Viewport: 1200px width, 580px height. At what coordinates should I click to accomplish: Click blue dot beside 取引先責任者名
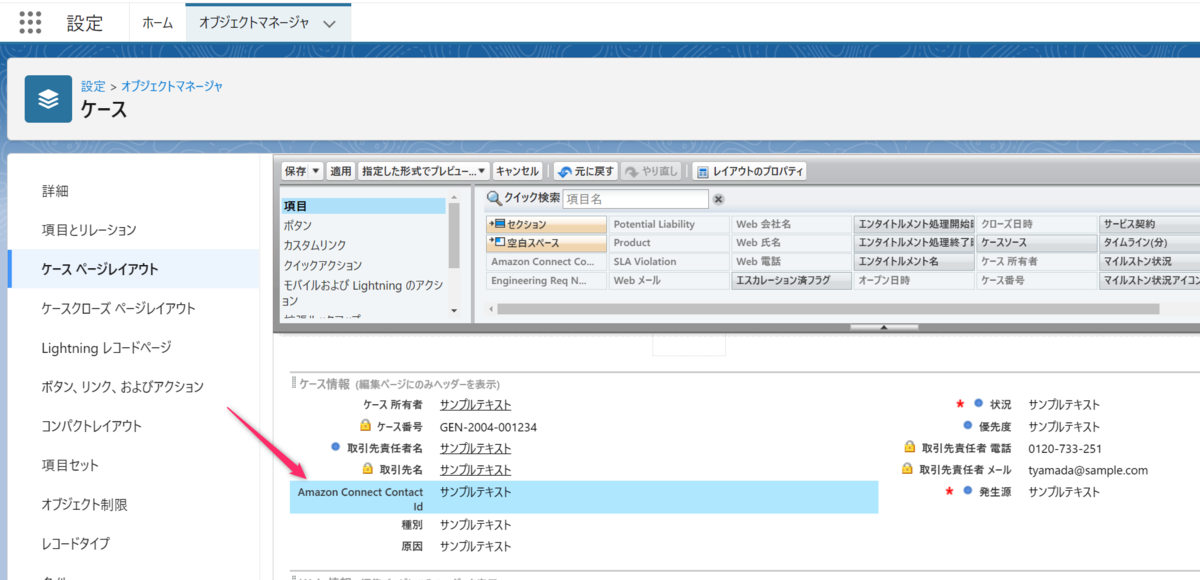(x=335, y=447)
